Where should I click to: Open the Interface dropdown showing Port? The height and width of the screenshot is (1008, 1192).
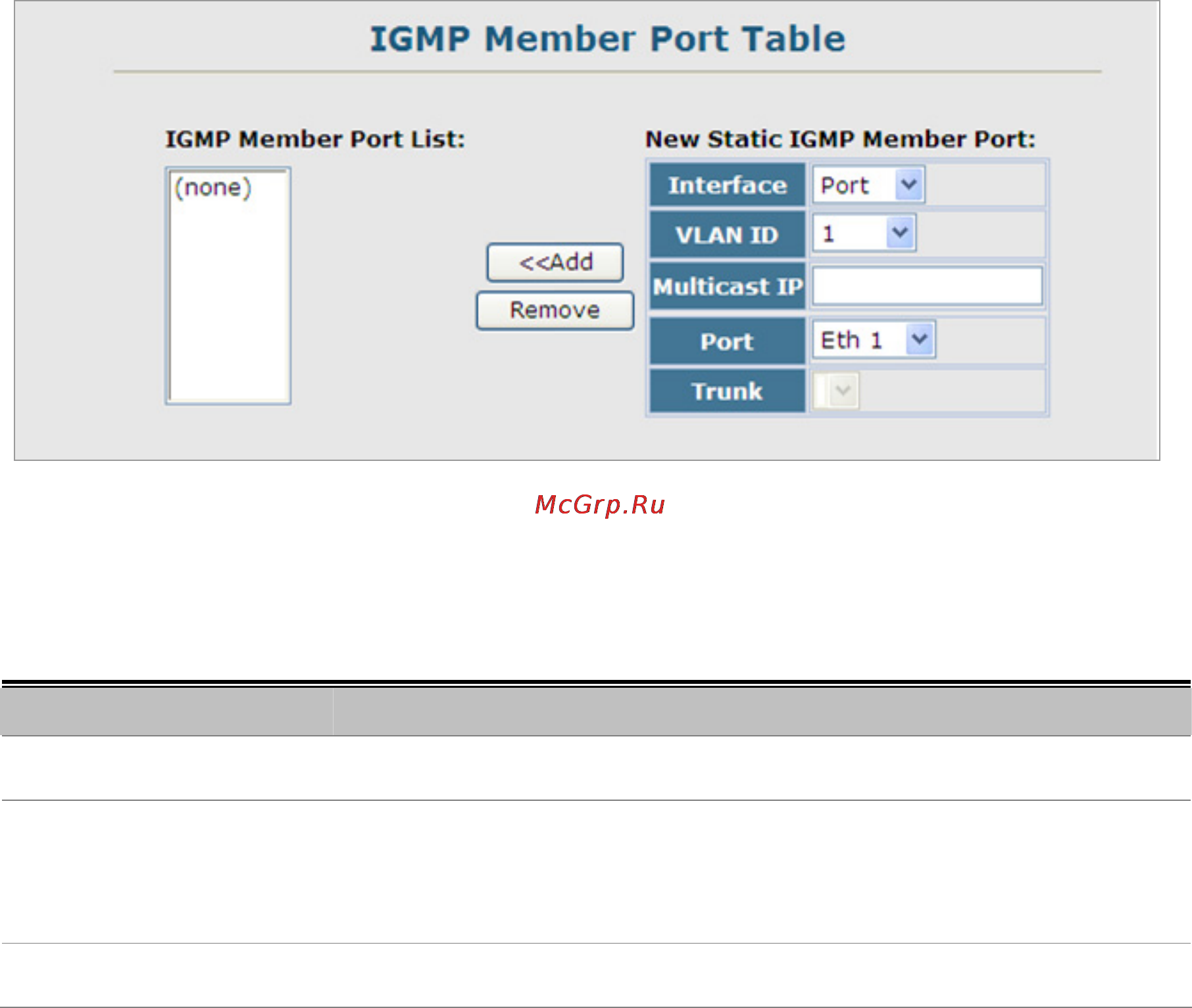pyautogui.click(x=868, y=185)
